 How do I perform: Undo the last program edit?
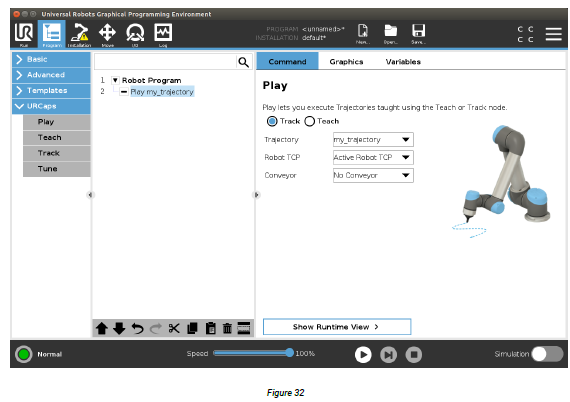click(x=137, y=328)
